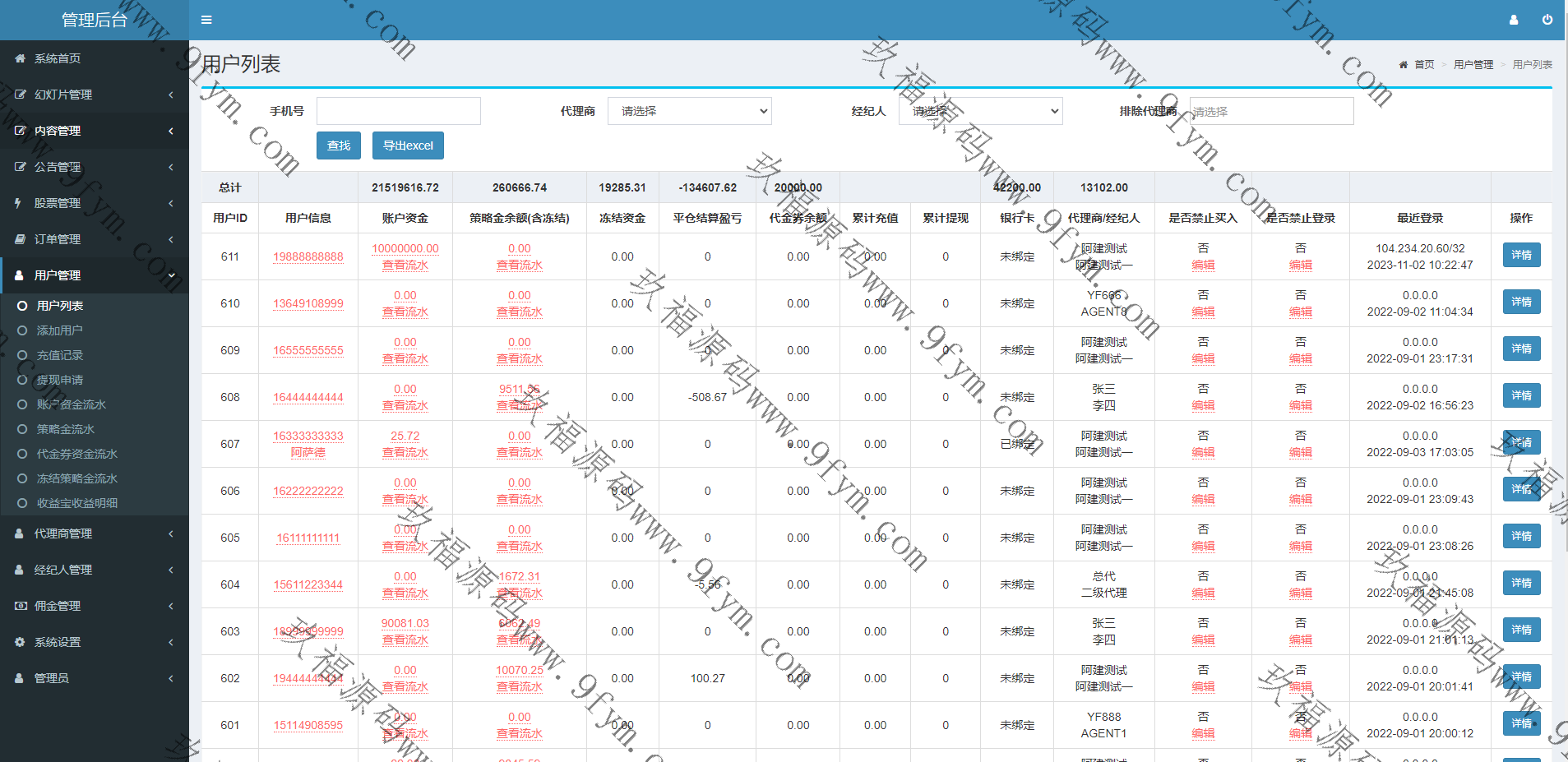1568x762 pixels.
Task: Open the 代理商 dropdown filter
Action: [689, 111]
